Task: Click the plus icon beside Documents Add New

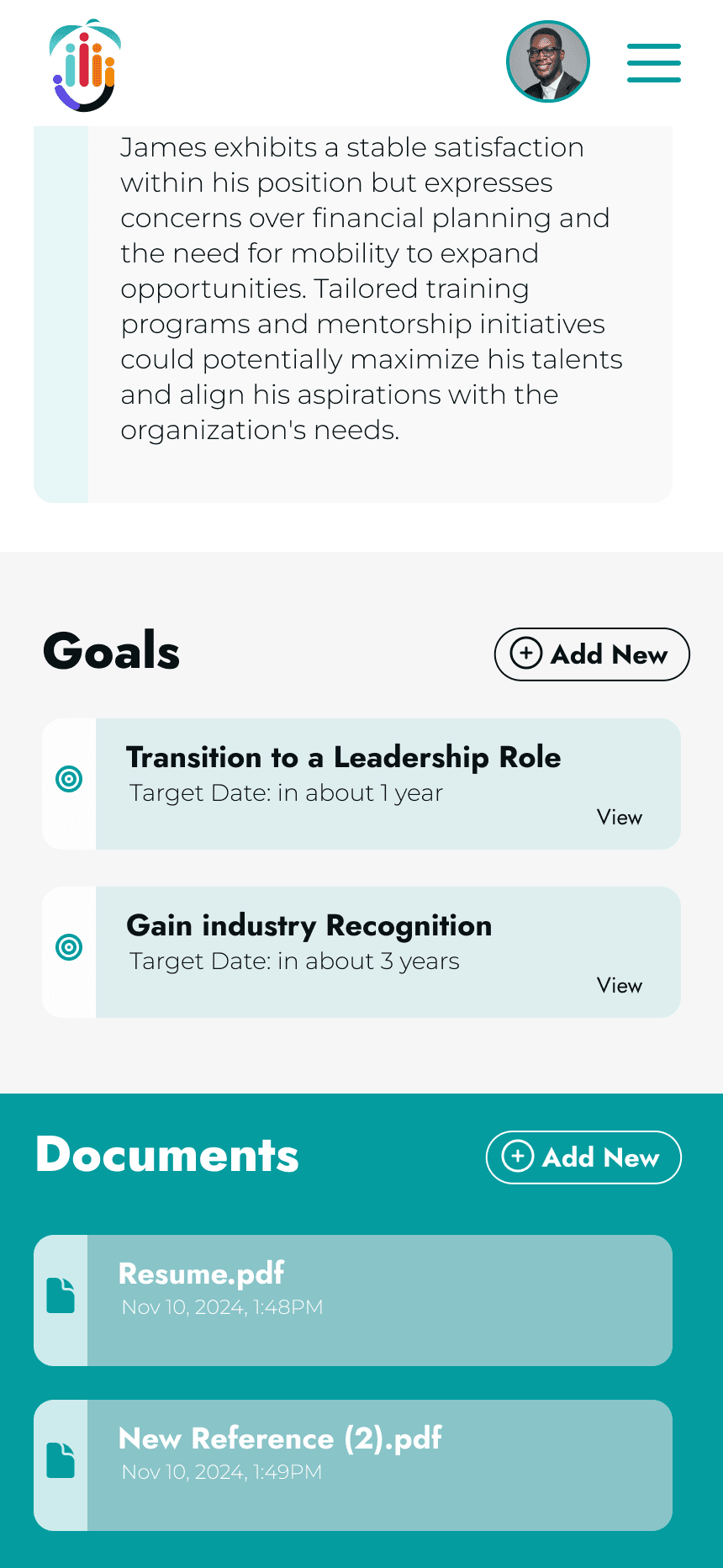Action: tap(518, 1157)
